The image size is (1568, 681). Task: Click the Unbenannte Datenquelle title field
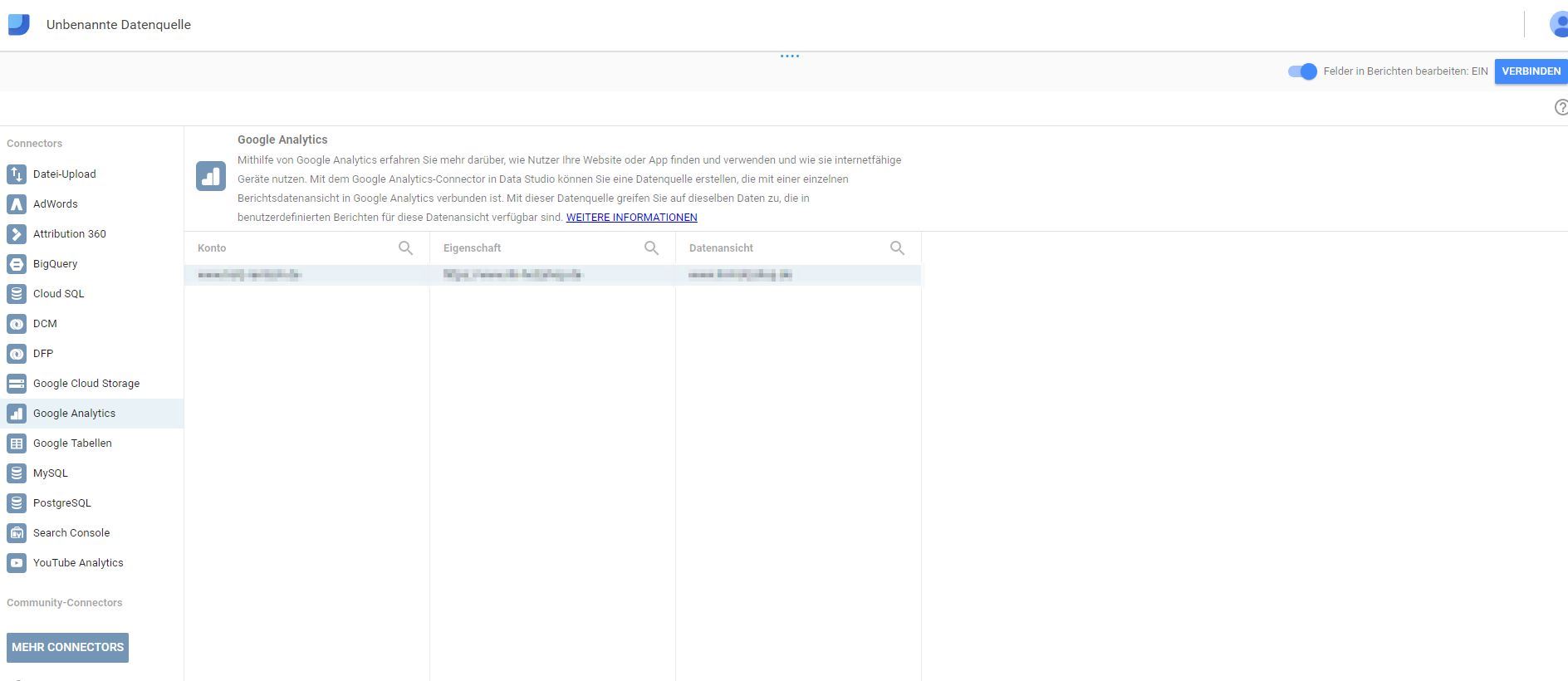[119, 25]
